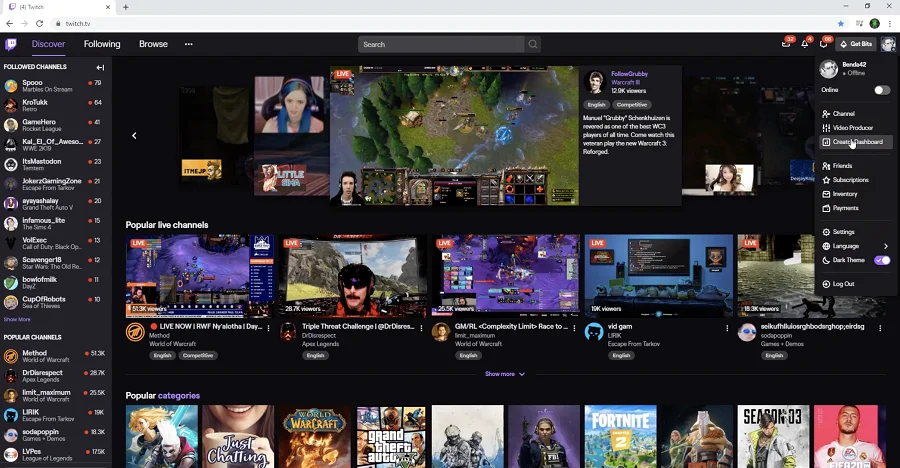Select Log Out in the user menu
Viewport: 900px width, 468px height.
click(843, 284)
